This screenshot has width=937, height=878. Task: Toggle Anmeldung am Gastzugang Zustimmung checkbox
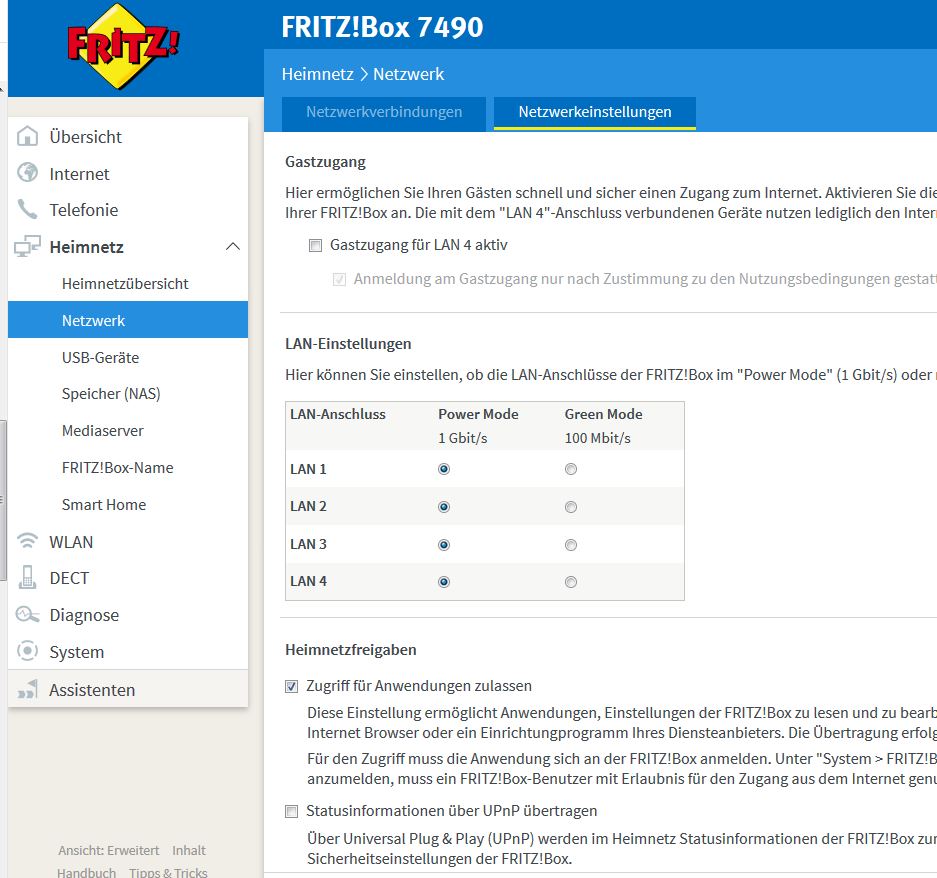(339, 279)
